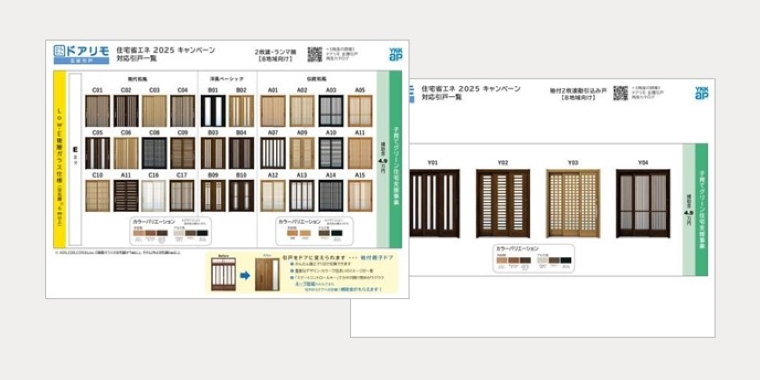Screen dimensions: 760x380
Task: Click the black color swatch under Y-series doors
Action: click(x=566, y=260)
